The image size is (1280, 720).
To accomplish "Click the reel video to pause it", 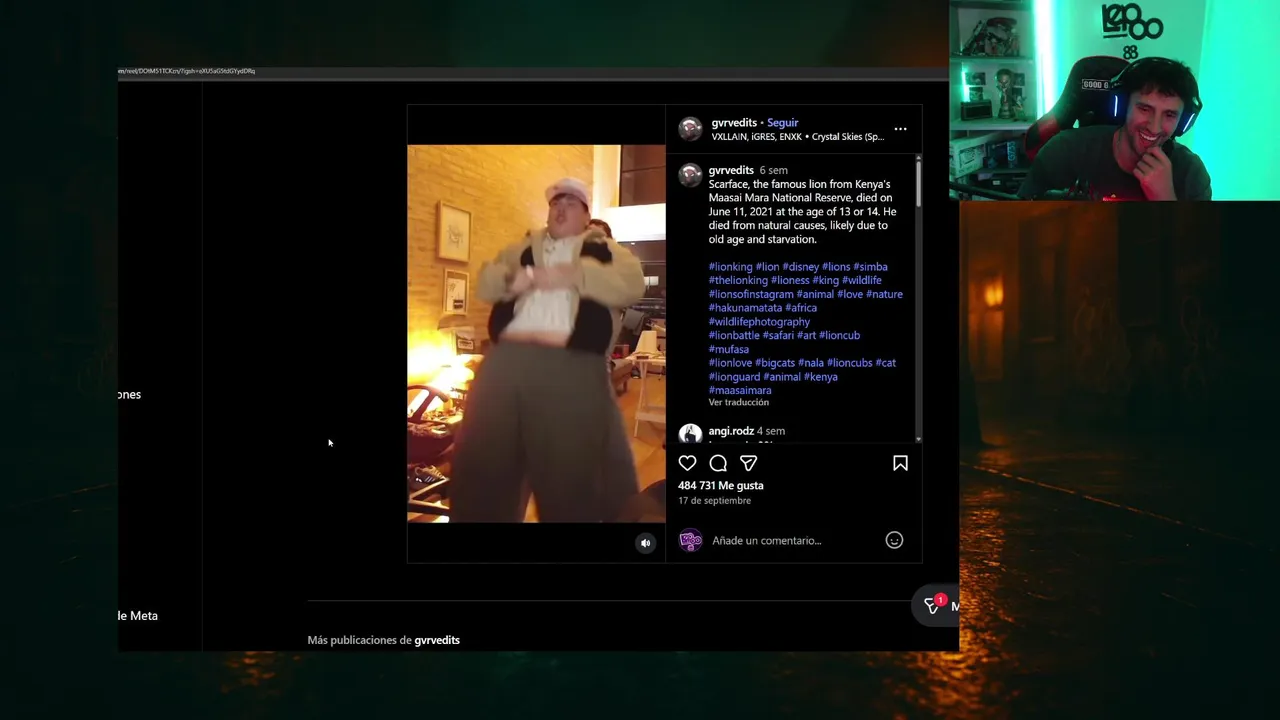I will [536, 333].
